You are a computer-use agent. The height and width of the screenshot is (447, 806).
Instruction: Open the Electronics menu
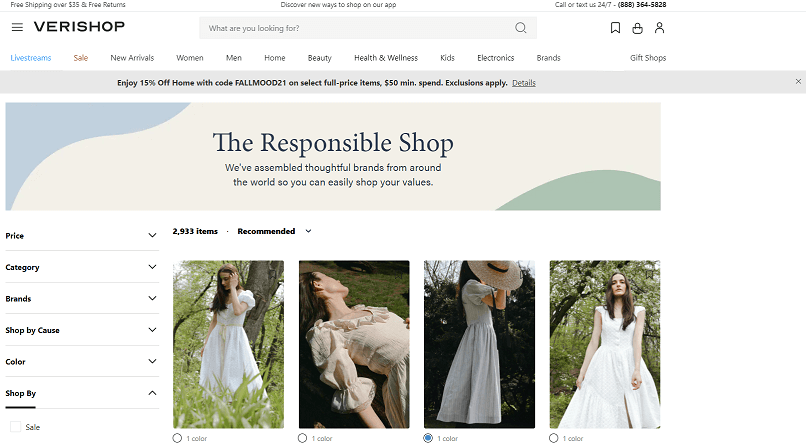(x=496, y=58)
